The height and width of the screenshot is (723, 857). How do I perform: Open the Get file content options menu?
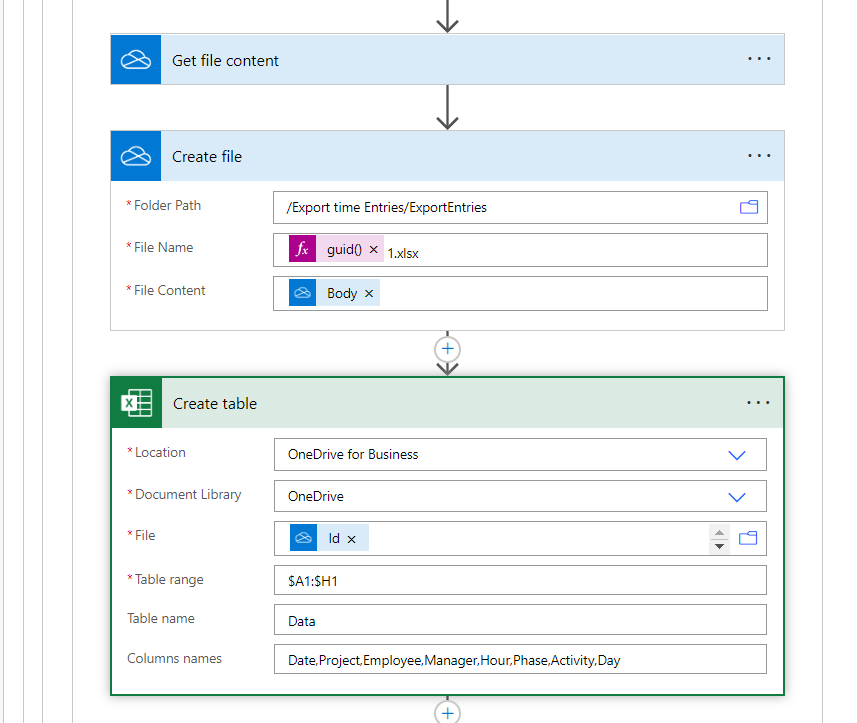click(759, 59)
